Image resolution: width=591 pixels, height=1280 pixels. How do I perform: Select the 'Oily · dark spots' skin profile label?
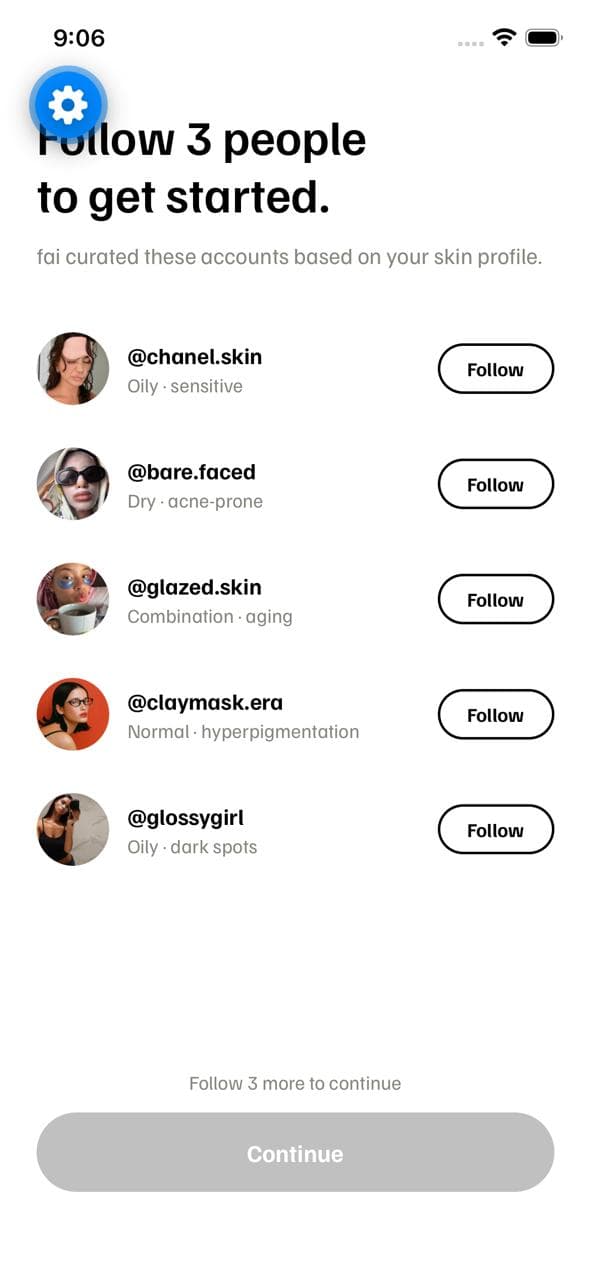(192, 847)
